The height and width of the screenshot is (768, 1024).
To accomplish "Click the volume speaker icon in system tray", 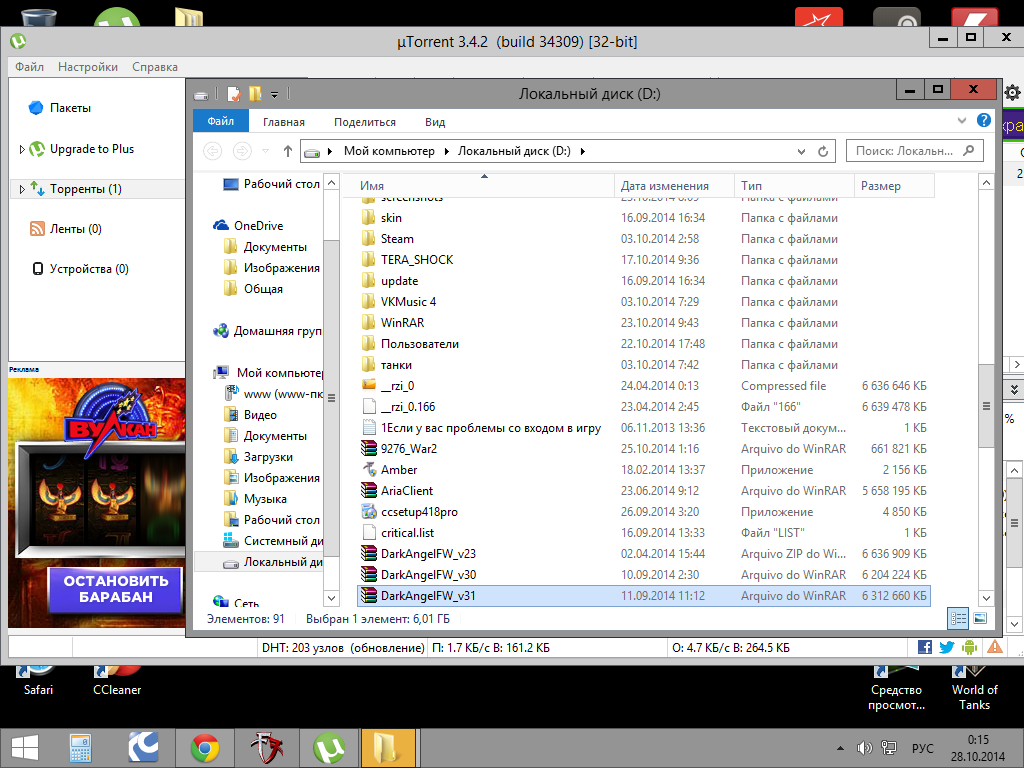I will pos(865,748).
